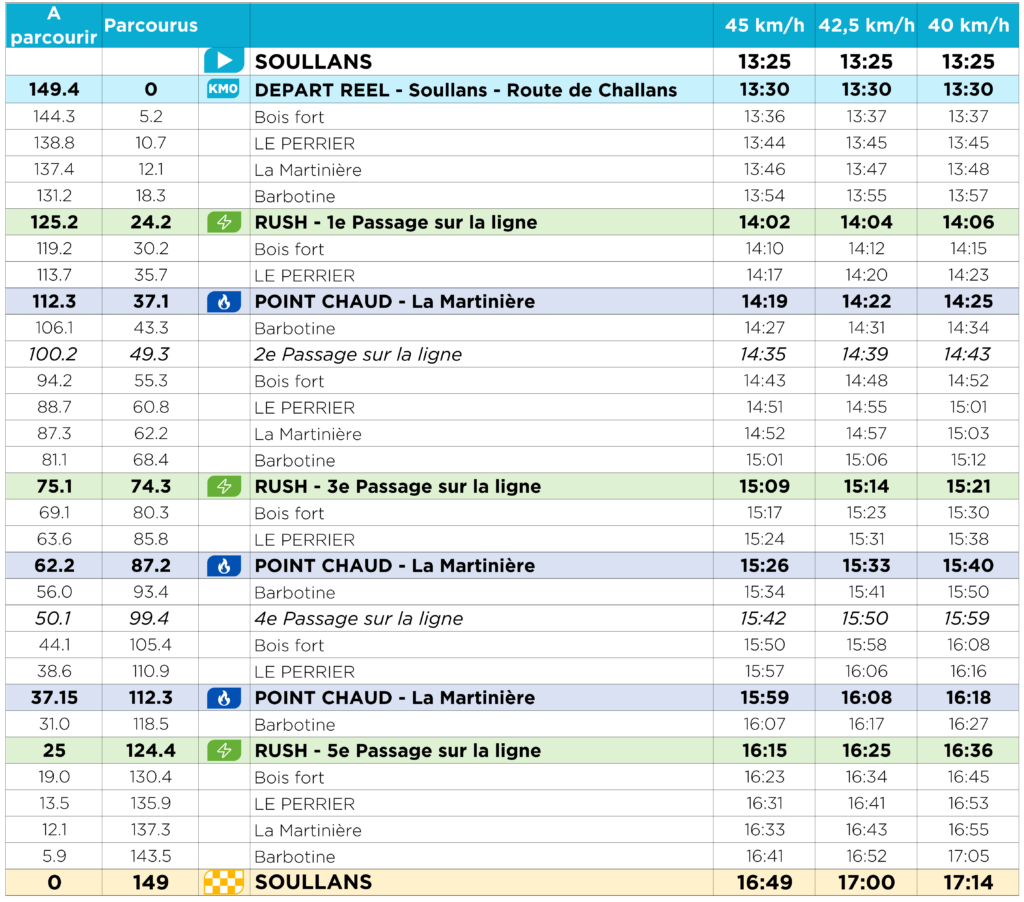Image resolution: width=1024 pixels, height=902 pixels.
Task: Click the flame icon at kilometre 87.2 POINT CHAUD
Action: point(224,566)
